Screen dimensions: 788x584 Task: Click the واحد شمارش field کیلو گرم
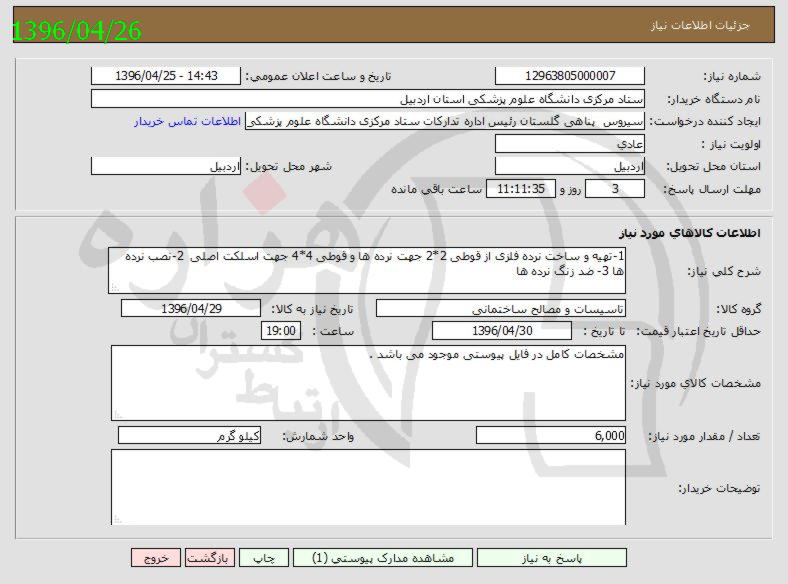click(x=189, y=435)
